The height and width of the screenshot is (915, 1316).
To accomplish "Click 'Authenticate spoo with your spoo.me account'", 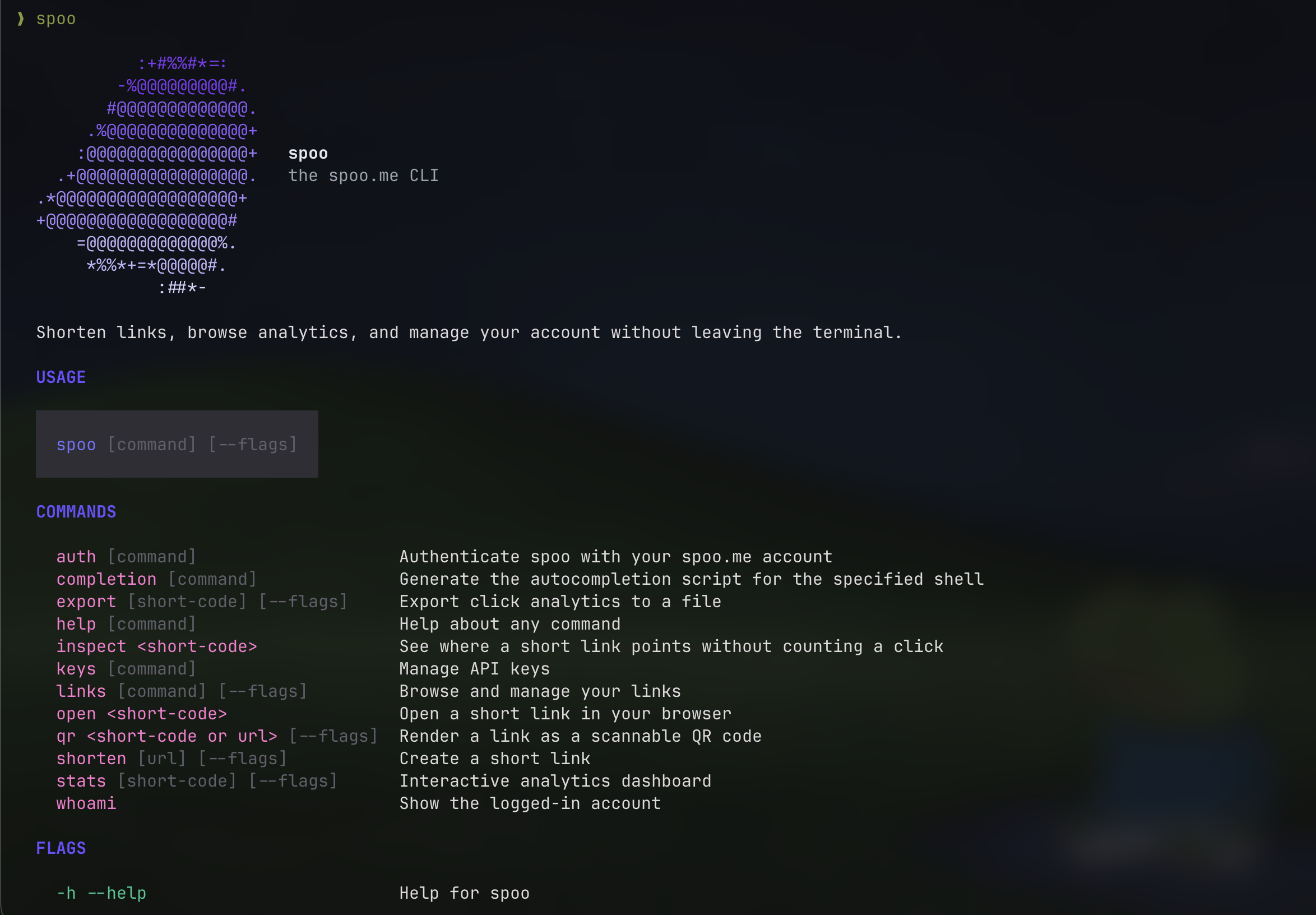I will coord(615,557).
